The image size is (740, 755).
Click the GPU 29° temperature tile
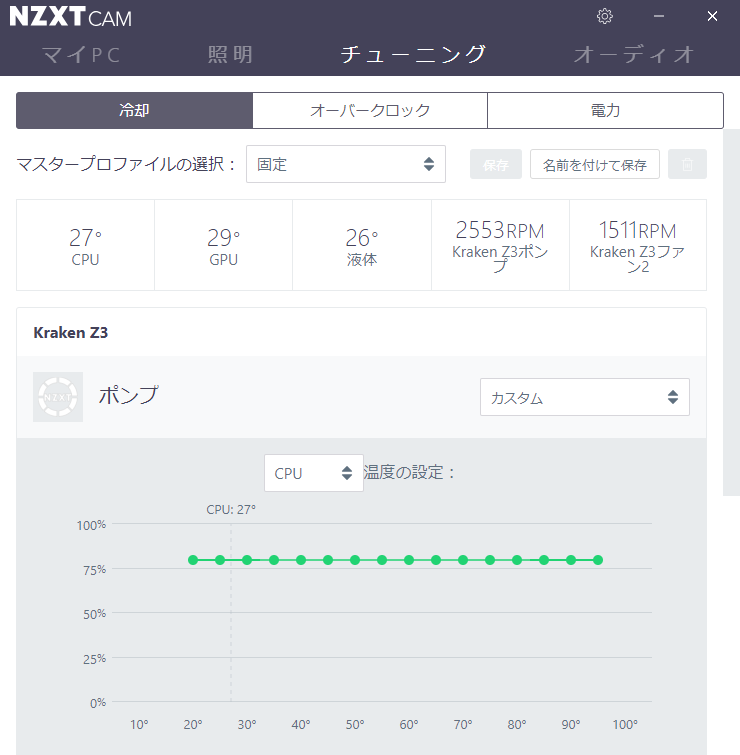(223, 245)
